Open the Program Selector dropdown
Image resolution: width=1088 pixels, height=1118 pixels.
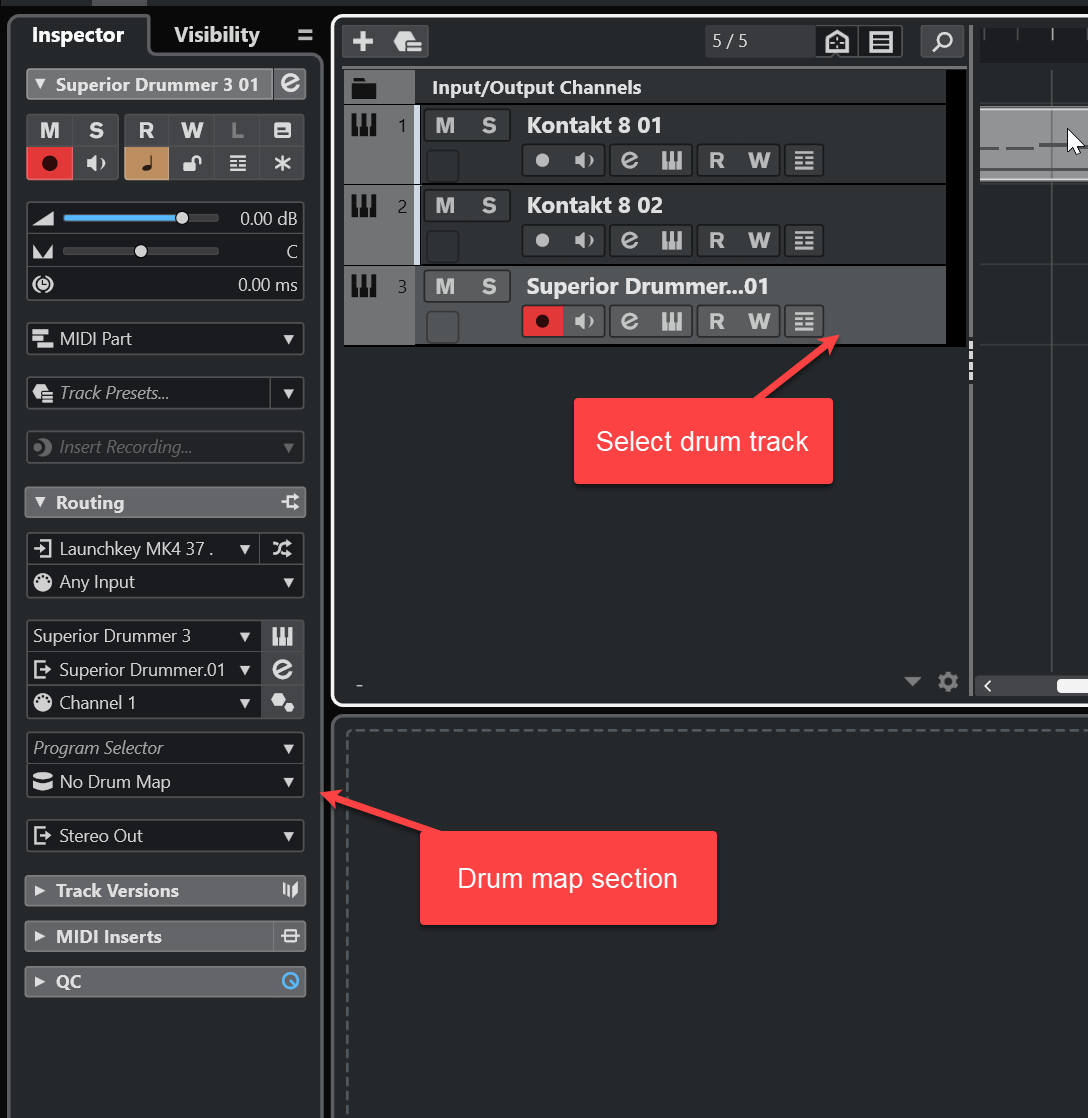tap(165, 748)
